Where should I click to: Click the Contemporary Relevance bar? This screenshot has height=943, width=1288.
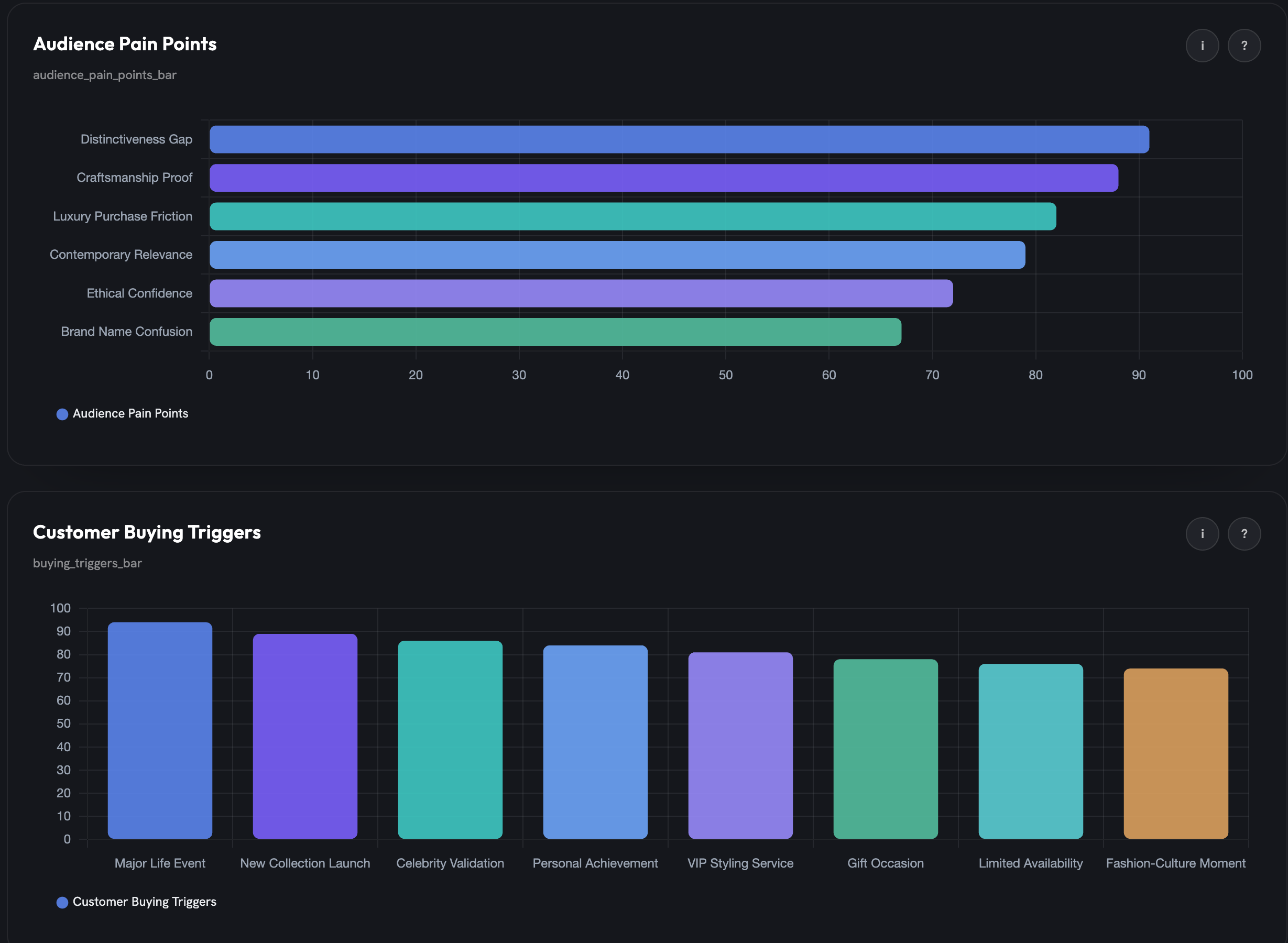point(617,255)
